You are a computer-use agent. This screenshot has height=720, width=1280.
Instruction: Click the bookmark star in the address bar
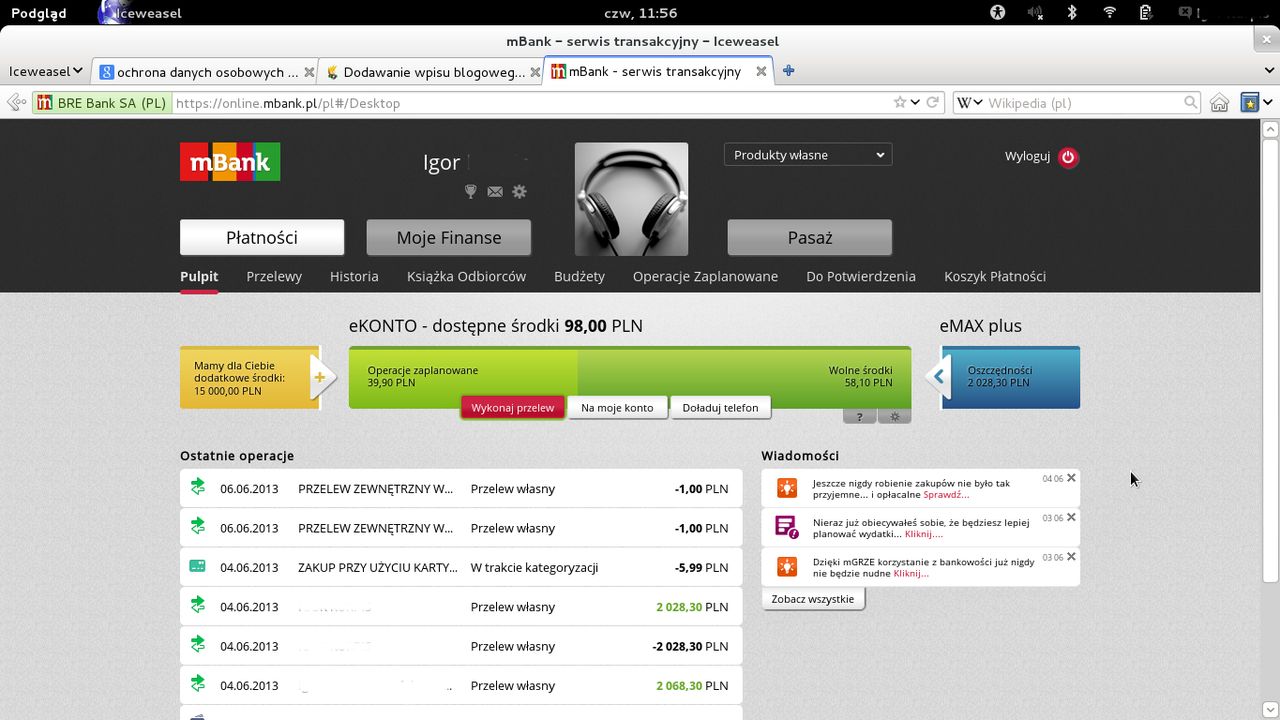(900, 103)
